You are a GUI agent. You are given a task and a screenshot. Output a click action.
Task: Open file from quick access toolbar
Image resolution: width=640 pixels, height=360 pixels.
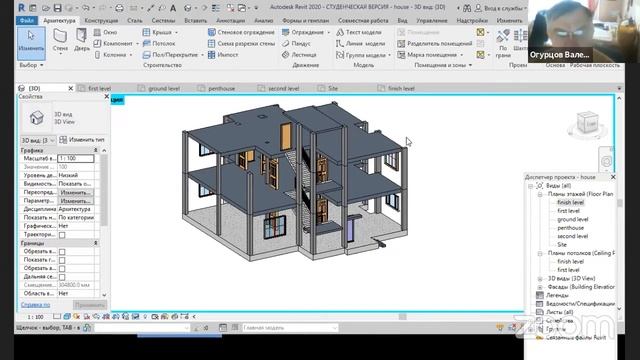[x=46, y=8]
